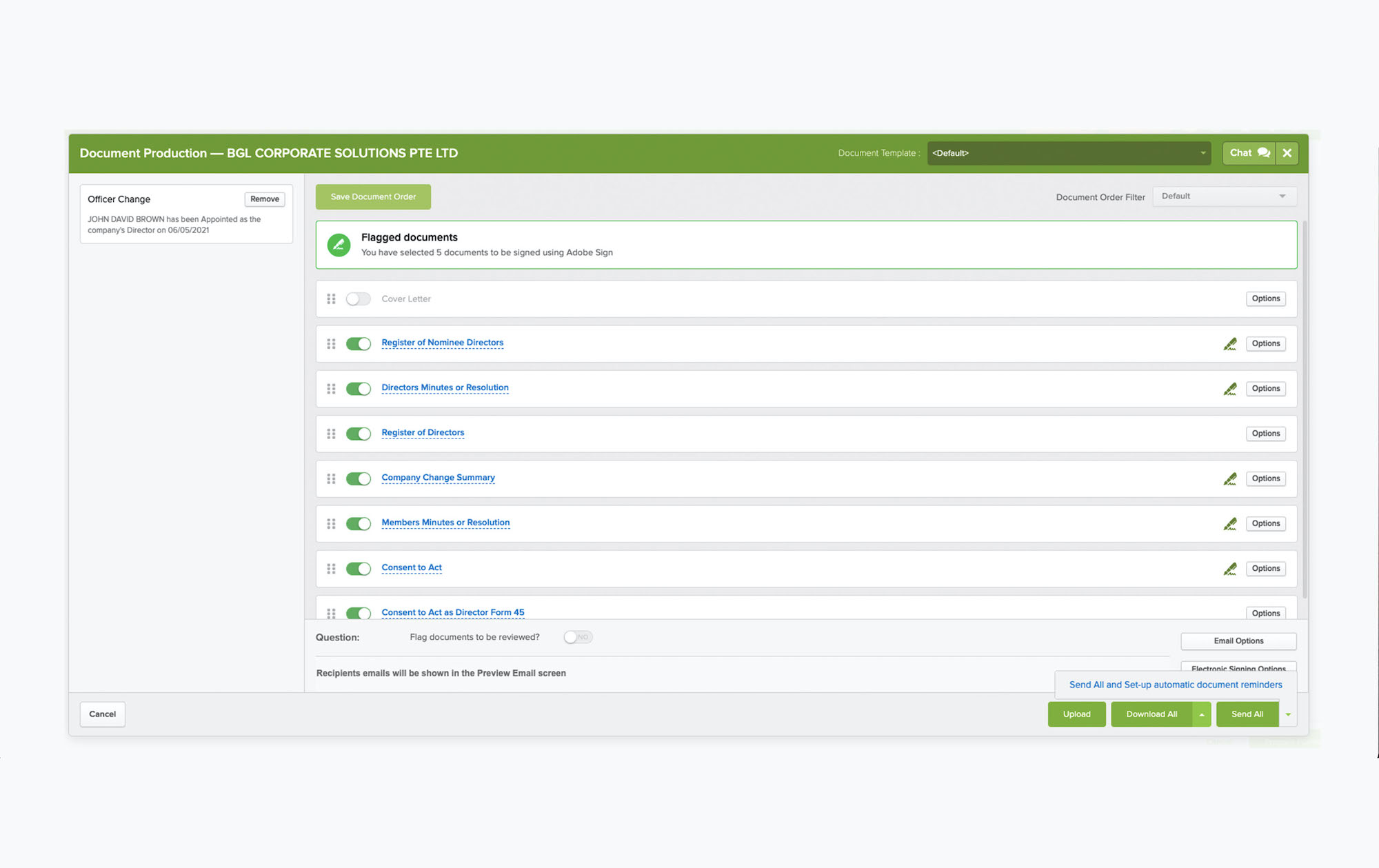Enable the Cover Letter toggle

[x=359, y=299]
